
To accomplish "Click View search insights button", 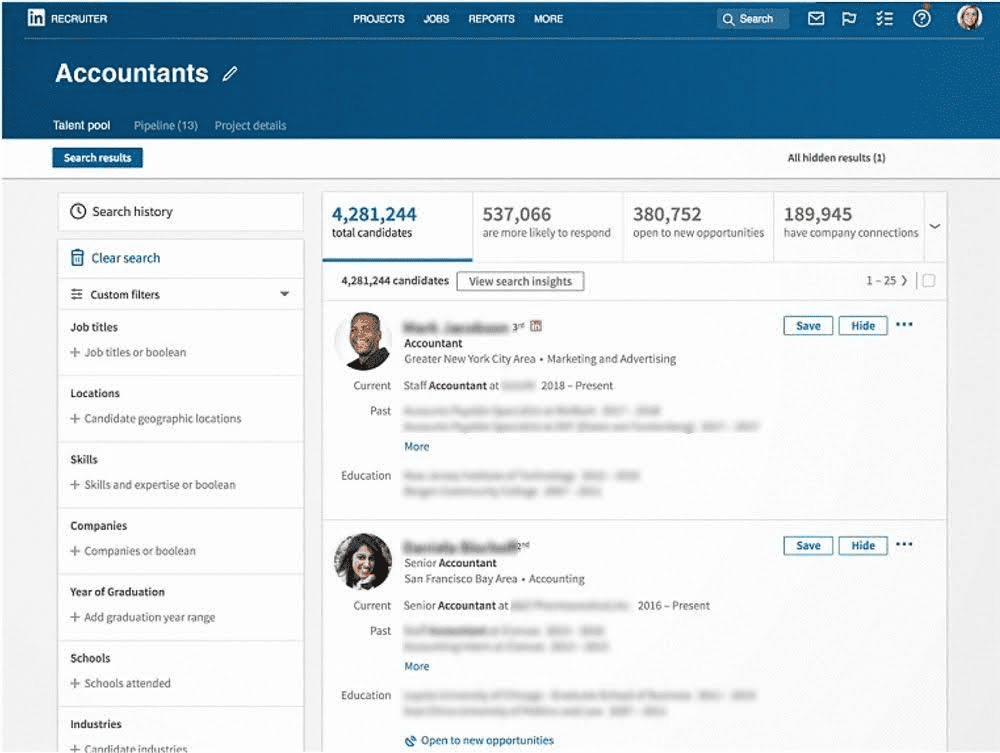I will pos(520,281).
